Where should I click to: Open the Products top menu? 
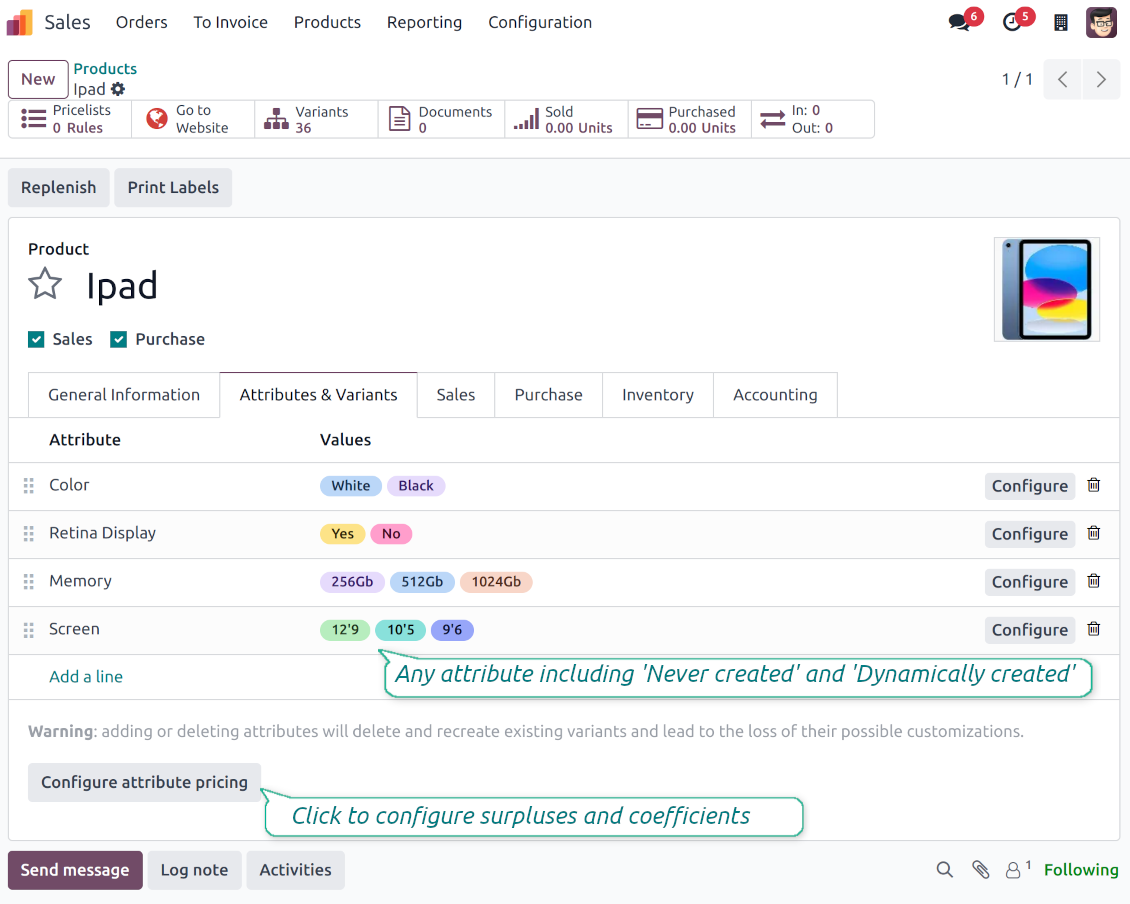(x=327, y=22)
